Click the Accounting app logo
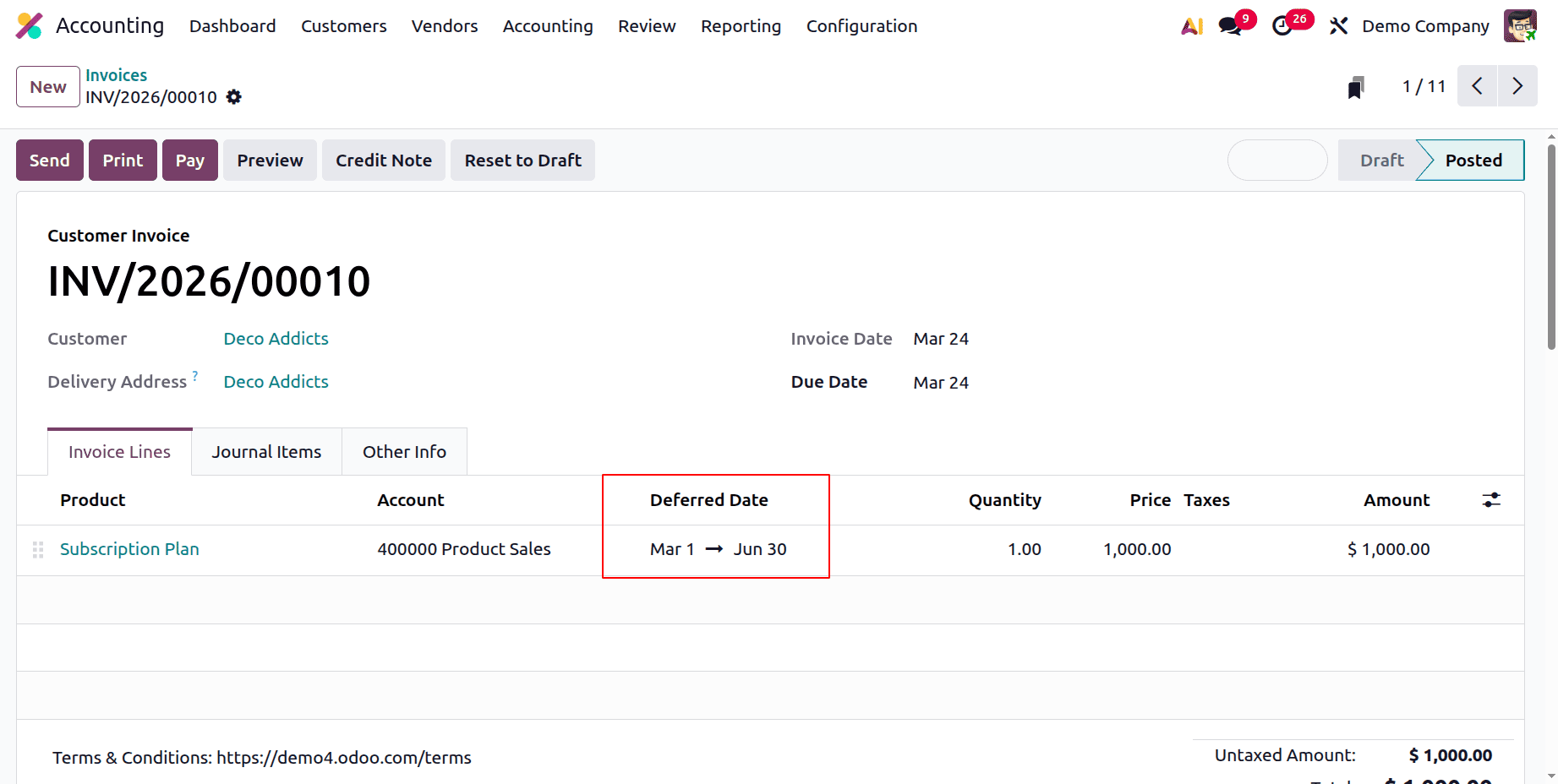This screenshot has width=1558, height=784. [x=30, y=25]
